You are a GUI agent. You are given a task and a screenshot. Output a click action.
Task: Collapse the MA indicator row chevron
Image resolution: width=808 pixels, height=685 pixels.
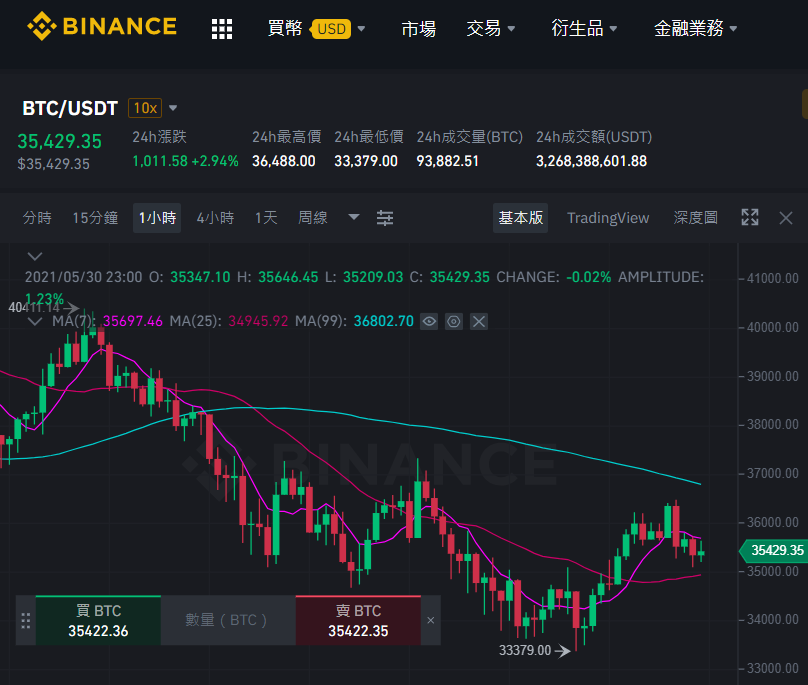(35, 322)
